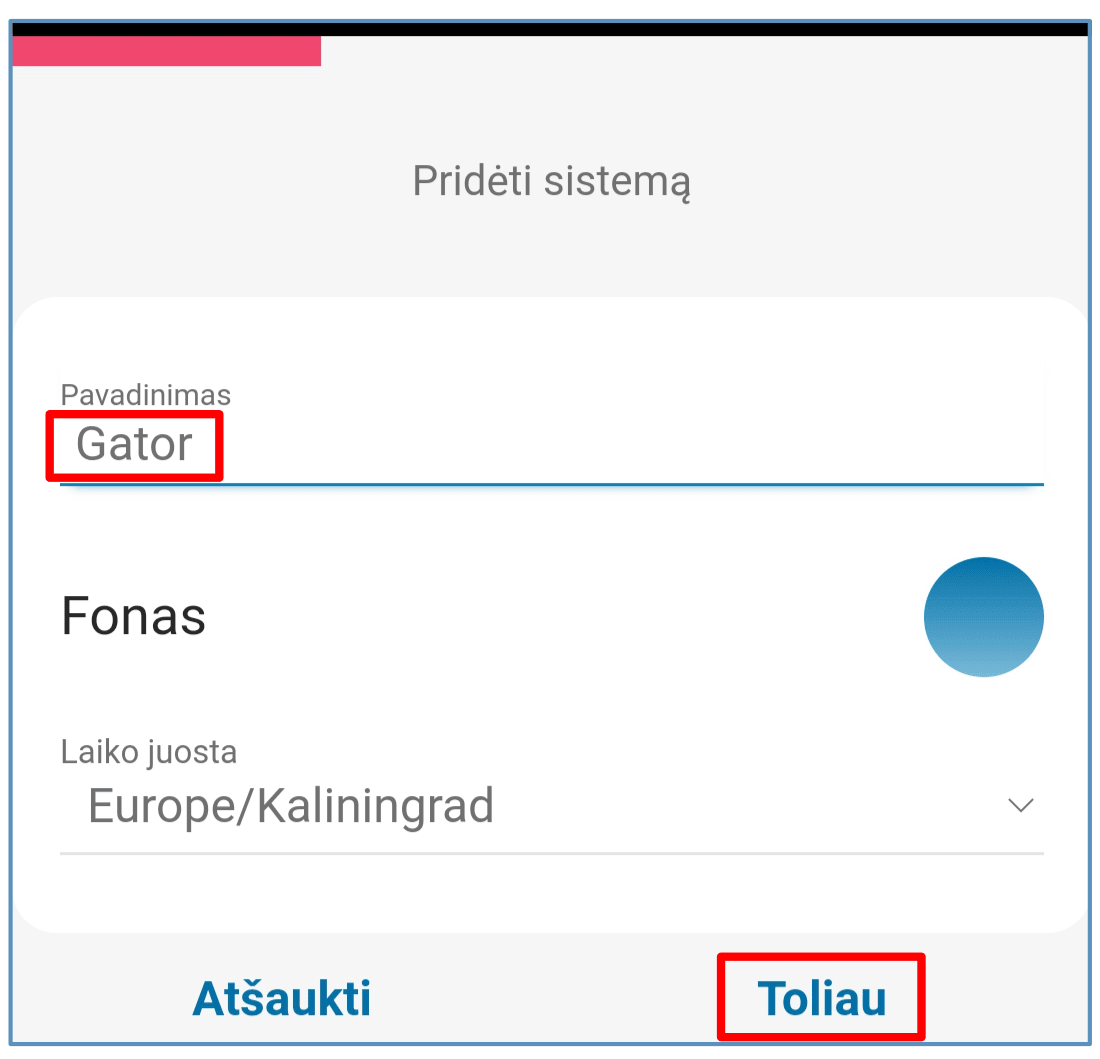Tap the gray background left of the 'Pridėti sistemą' title
This screenshot has width=1100, height=1059.
[200, 182]
